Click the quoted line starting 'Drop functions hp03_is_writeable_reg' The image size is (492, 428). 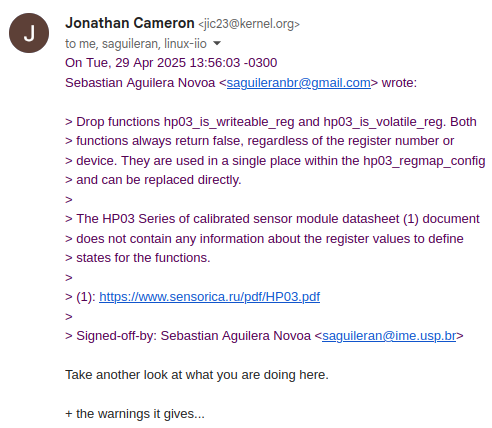pyautogui.click(x=271, y=122)
